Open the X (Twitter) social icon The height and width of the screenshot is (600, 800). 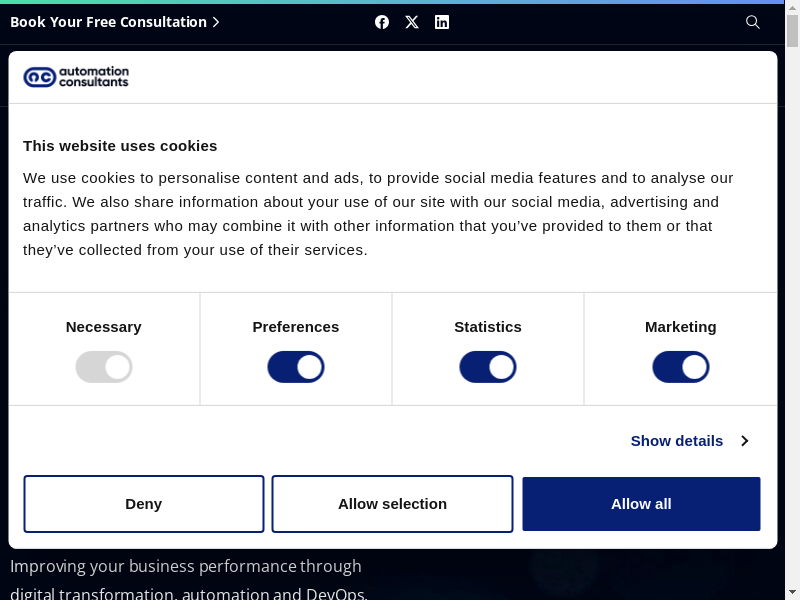point(412,22)
